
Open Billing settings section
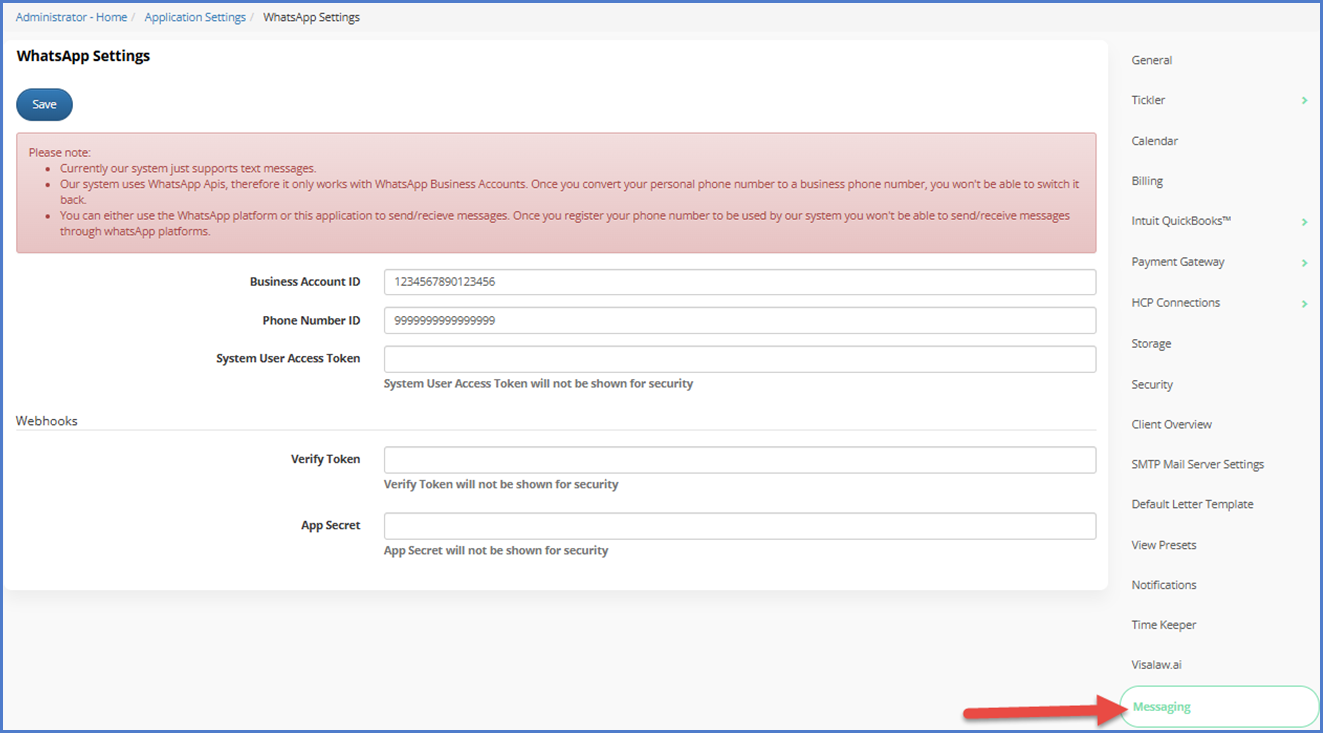1147,182
